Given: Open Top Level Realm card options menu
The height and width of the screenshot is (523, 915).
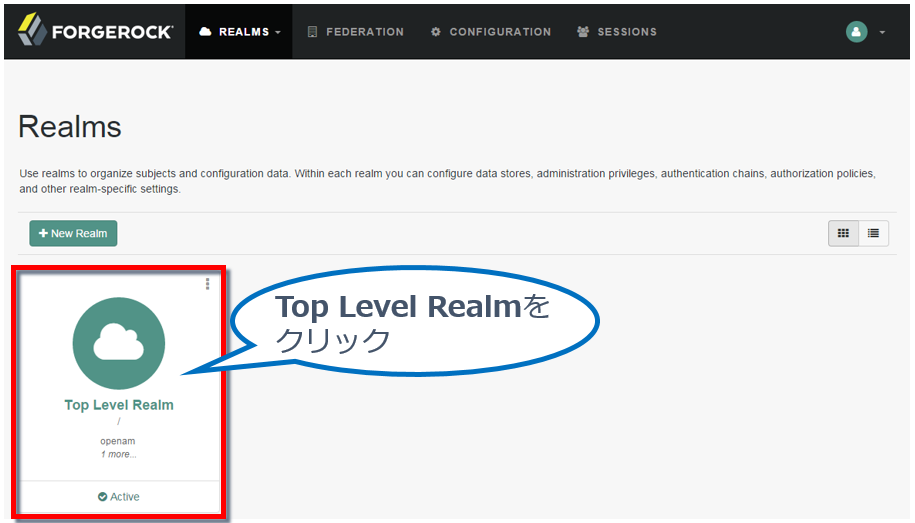Looking at the screenshot, I should [x=207, y=284].
